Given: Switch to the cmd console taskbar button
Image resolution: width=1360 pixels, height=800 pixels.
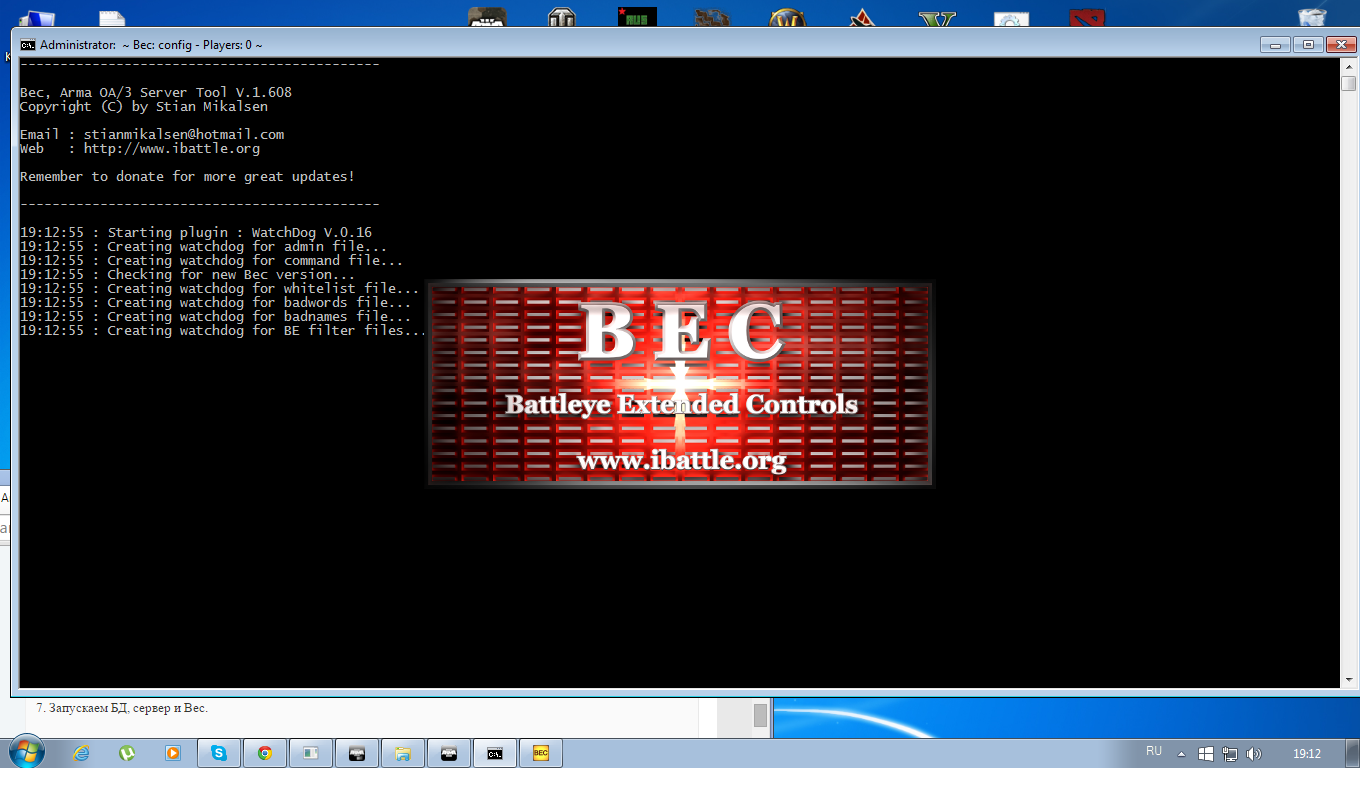Looking at the screenshot, I should (495, 753).
